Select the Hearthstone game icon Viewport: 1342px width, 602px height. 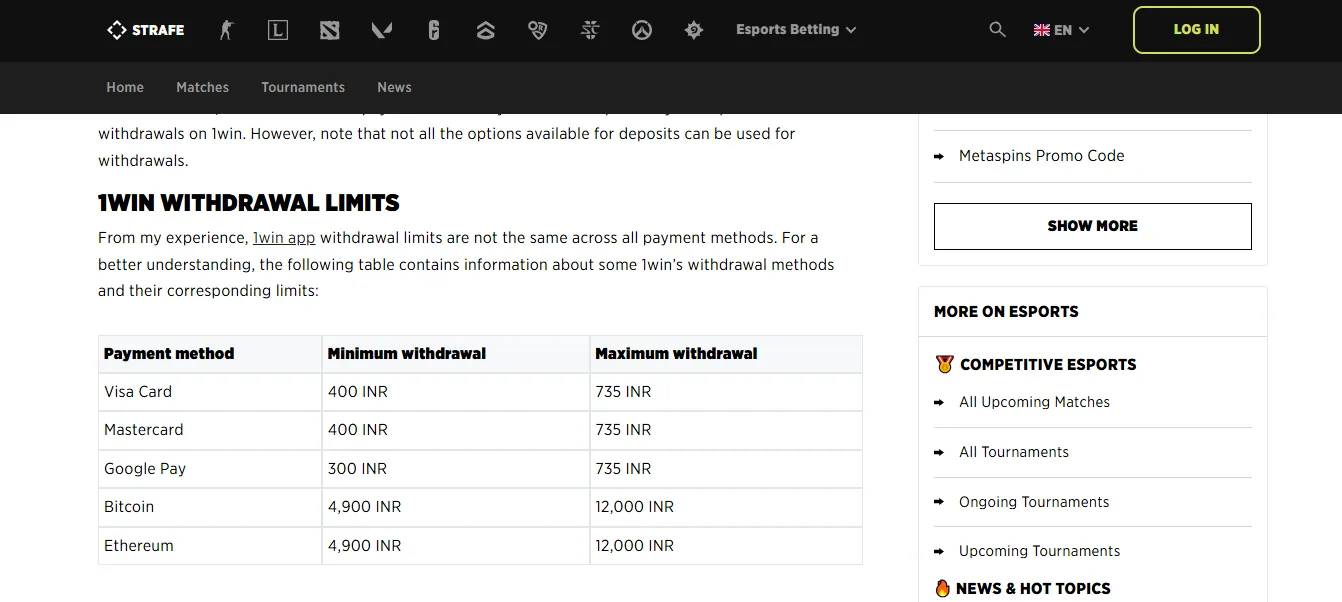pyautogui.click(x=694, y=30)
